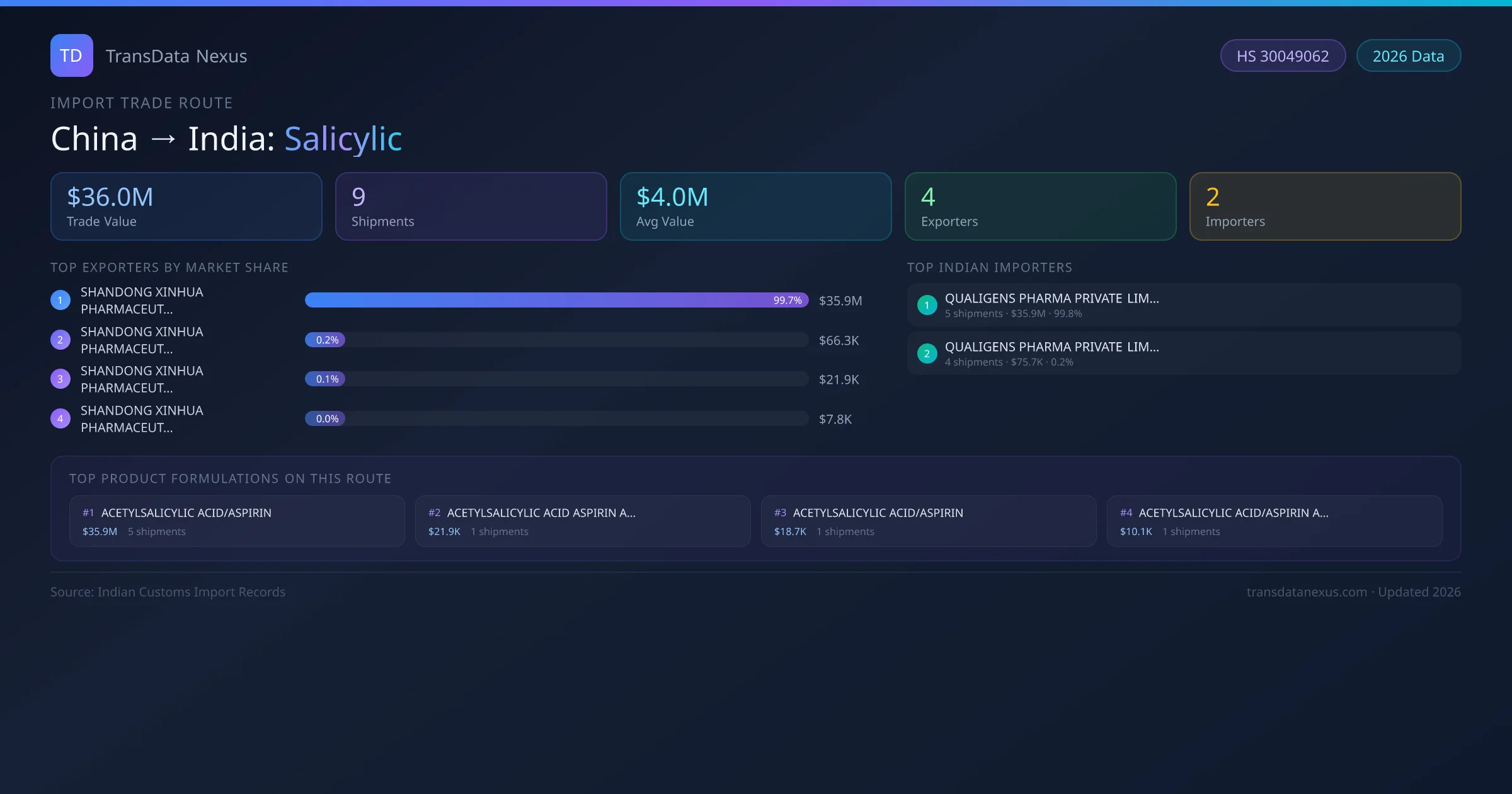1512x794 pixels.
Task: Click green rank 1 importer badge
Action: (927, 306)
